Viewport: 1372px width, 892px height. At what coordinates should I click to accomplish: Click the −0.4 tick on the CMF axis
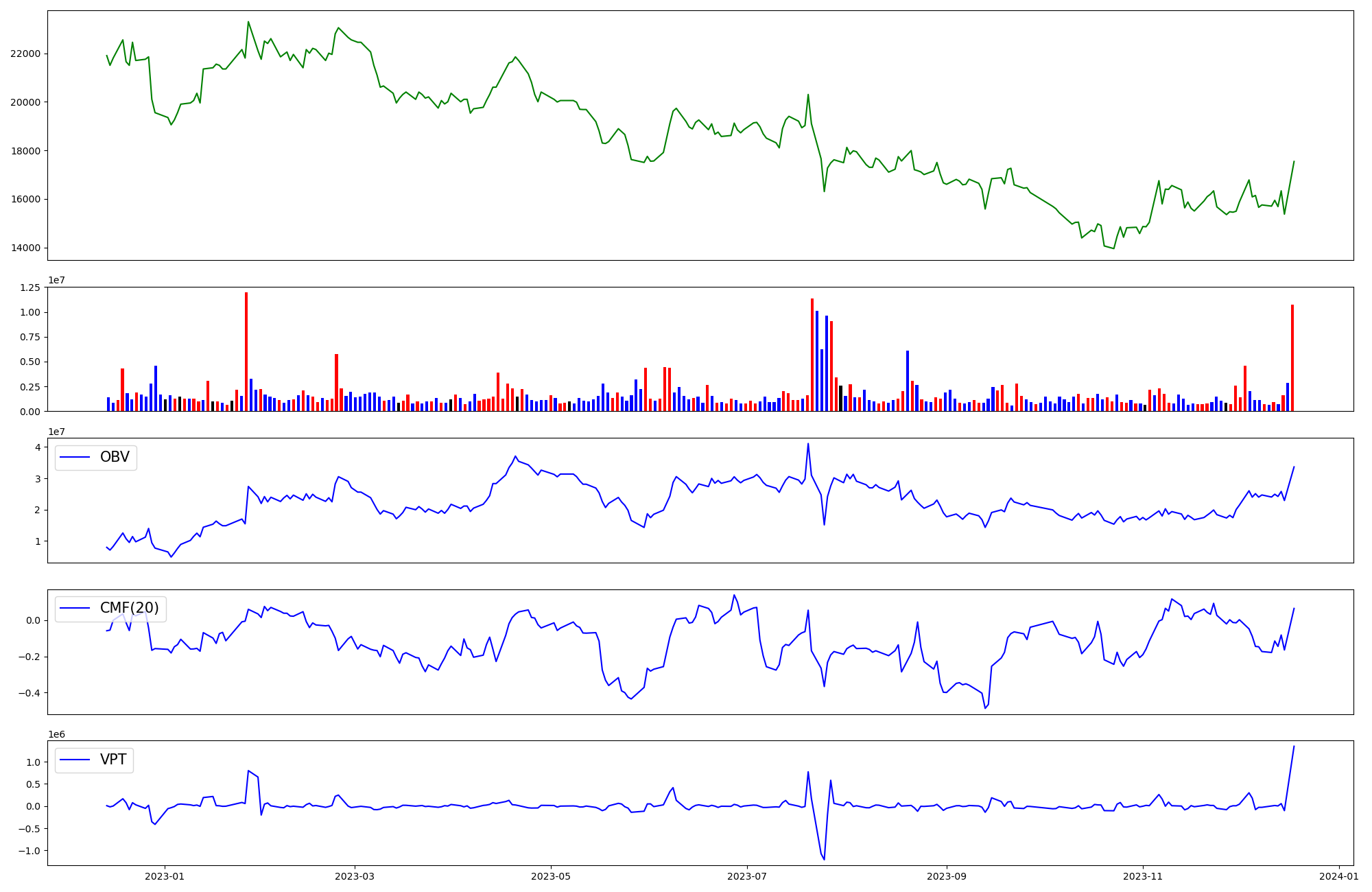(x=29, y=693)
